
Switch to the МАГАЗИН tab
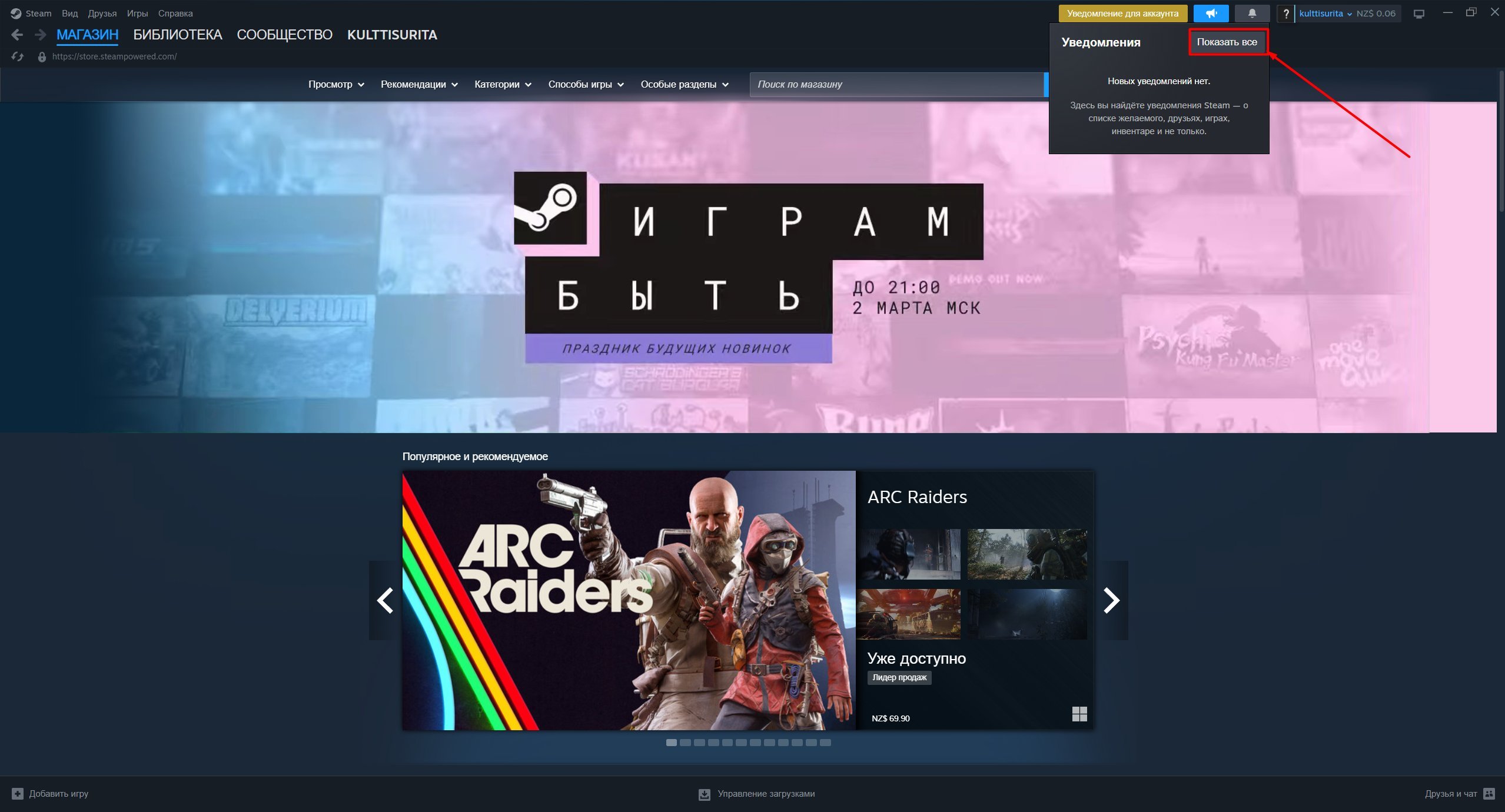click(88, 35)
